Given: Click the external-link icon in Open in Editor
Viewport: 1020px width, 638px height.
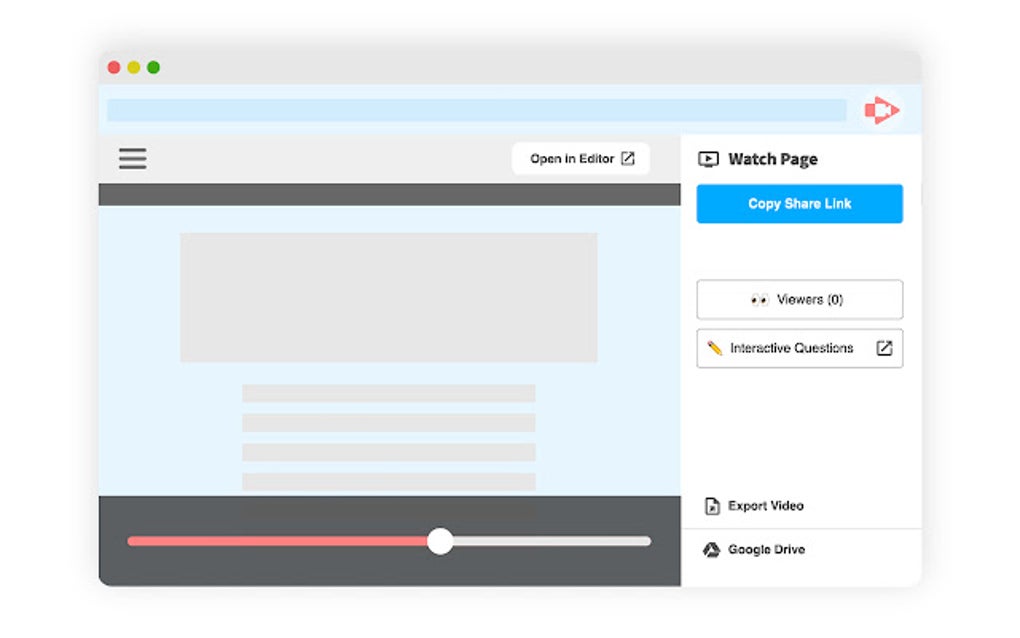Looking at the screenshot, I should coord(628,159).
